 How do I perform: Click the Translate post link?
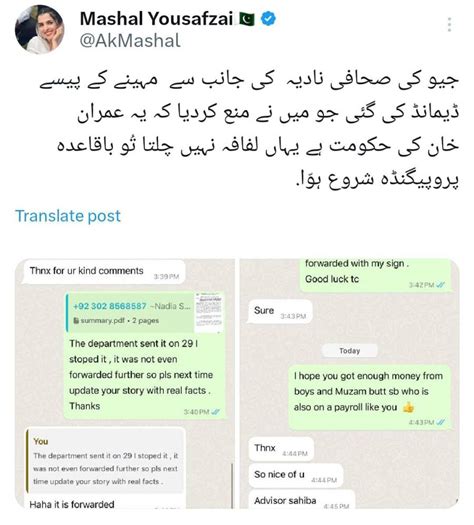68,216
